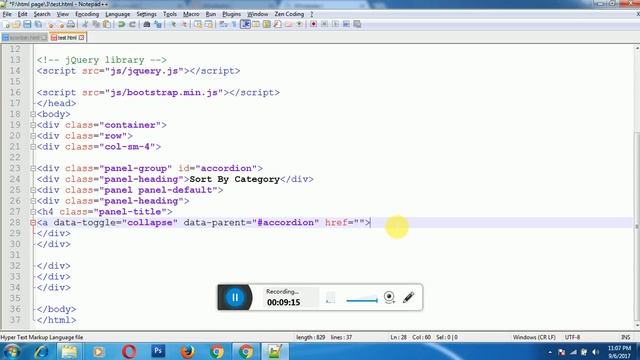Open Find with the binoculars icon
Image resolution: width=640 pixels, height=360 pixels.
[147, 24]
